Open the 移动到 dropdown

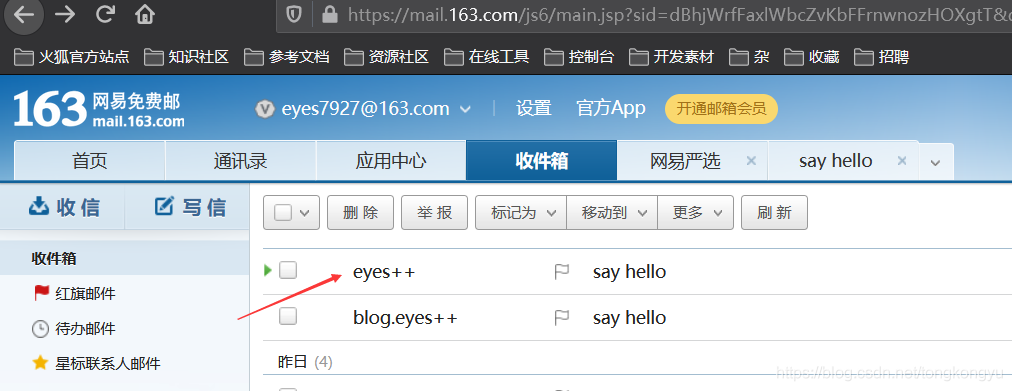(612, 212)
